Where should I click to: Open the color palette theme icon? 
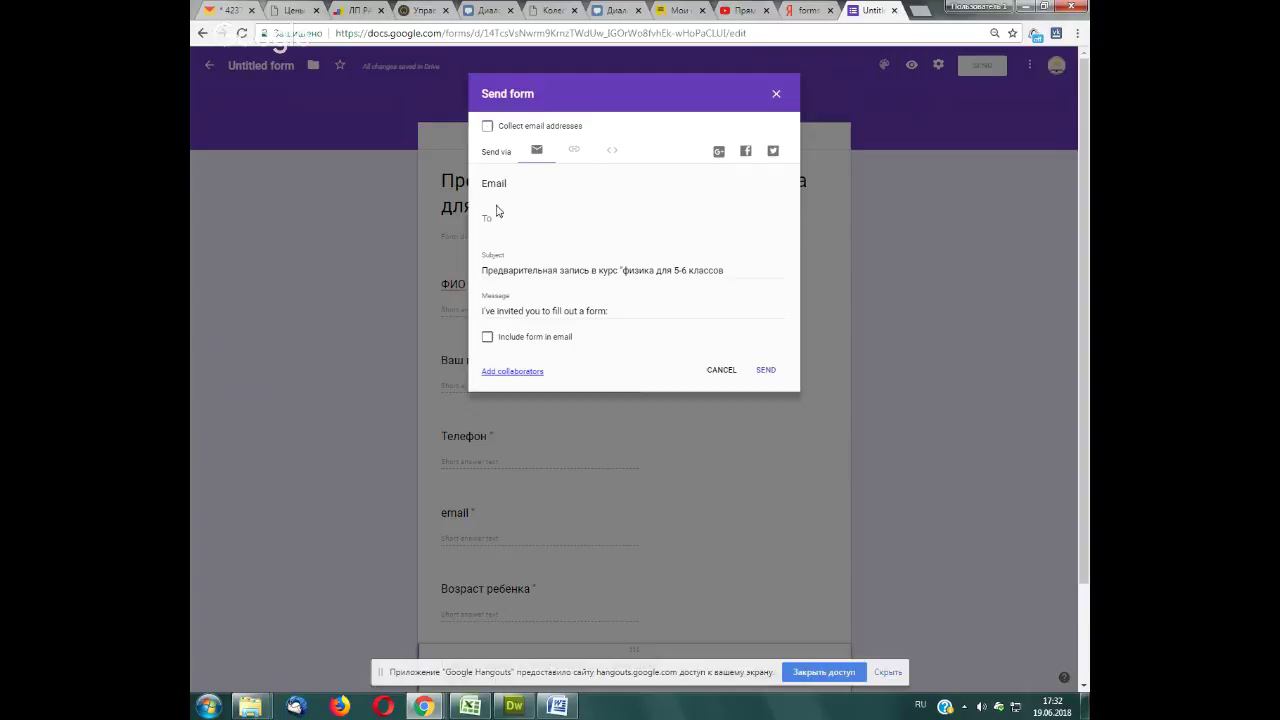click(x=884, y=65)
